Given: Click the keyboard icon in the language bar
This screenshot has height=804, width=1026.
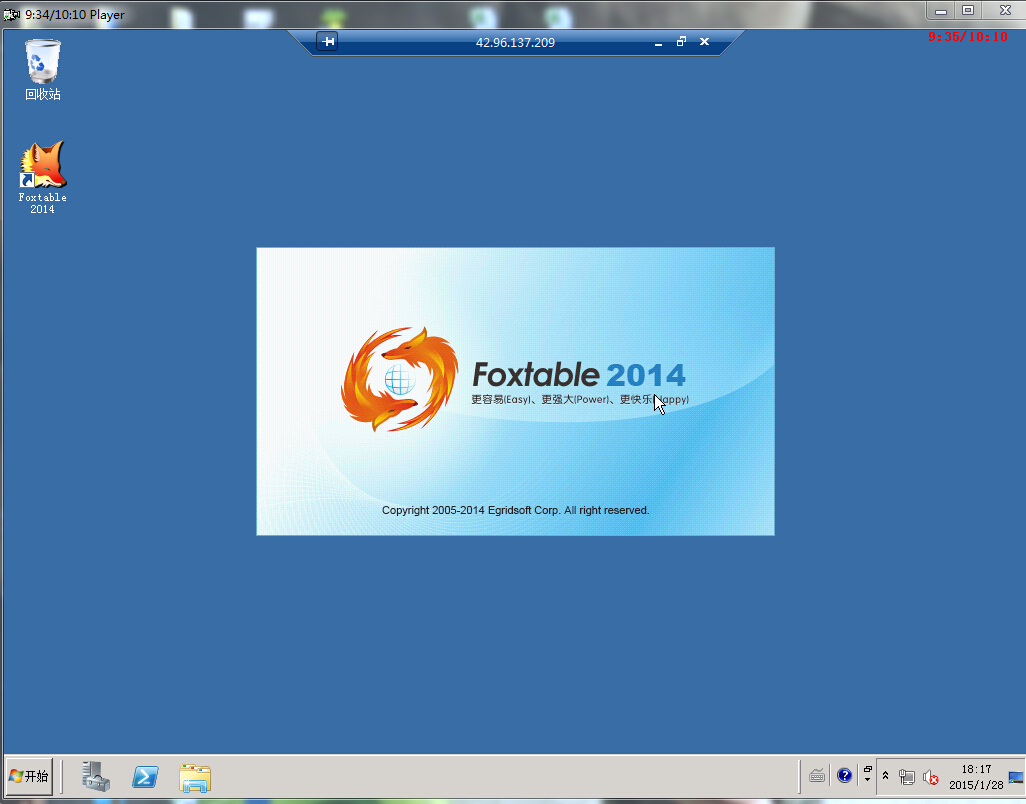Looking at the screenshot, I should tap(817, 777).
